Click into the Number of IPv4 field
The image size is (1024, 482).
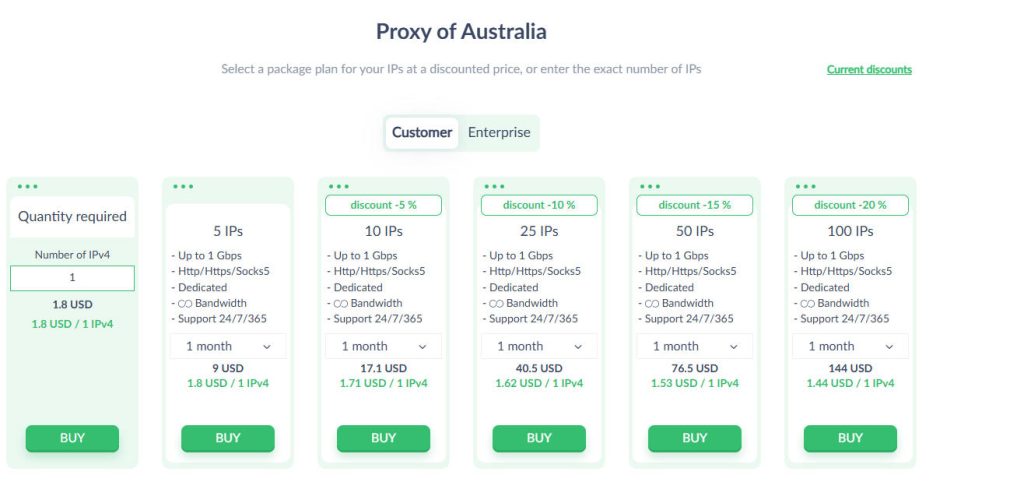[72, 278]
